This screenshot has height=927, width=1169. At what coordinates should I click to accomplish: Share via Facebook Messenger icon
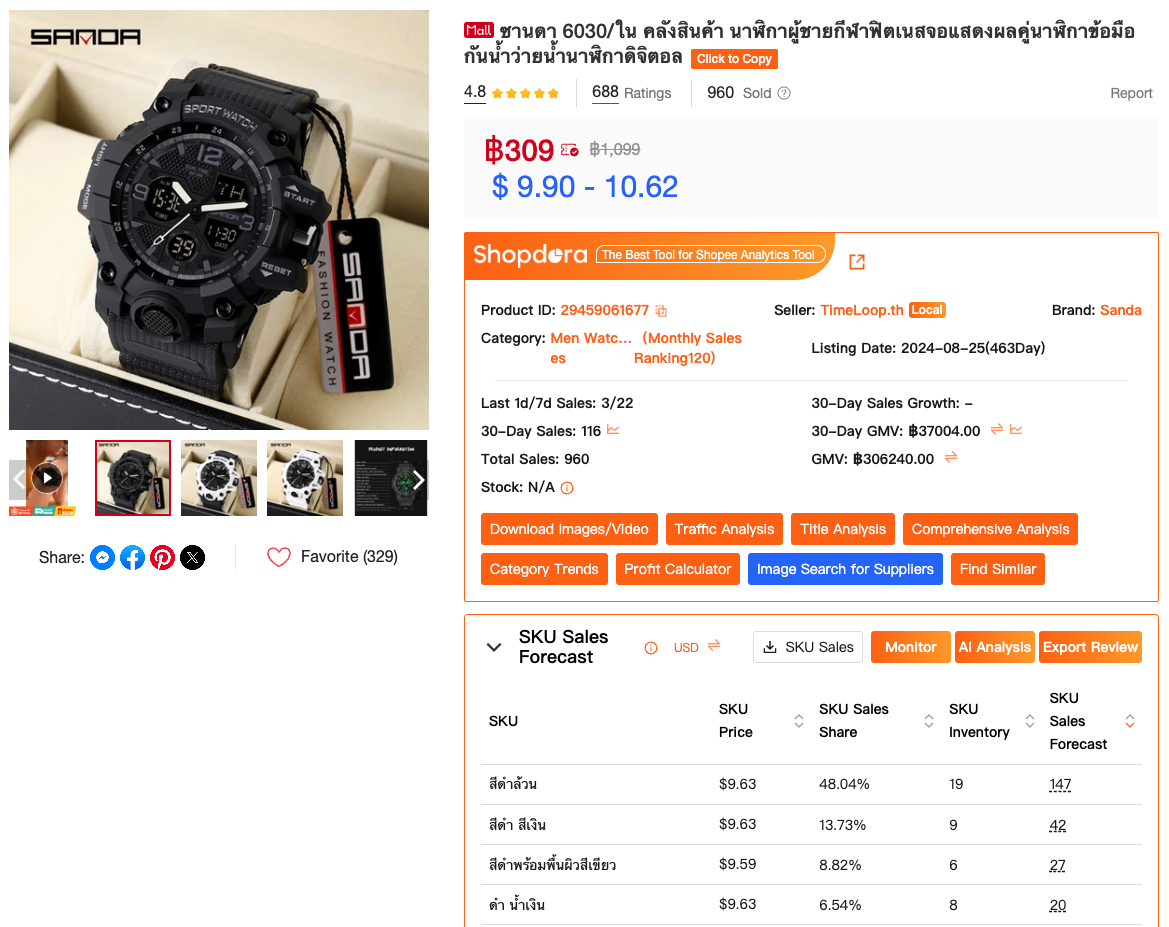click(x=102, y=558)
